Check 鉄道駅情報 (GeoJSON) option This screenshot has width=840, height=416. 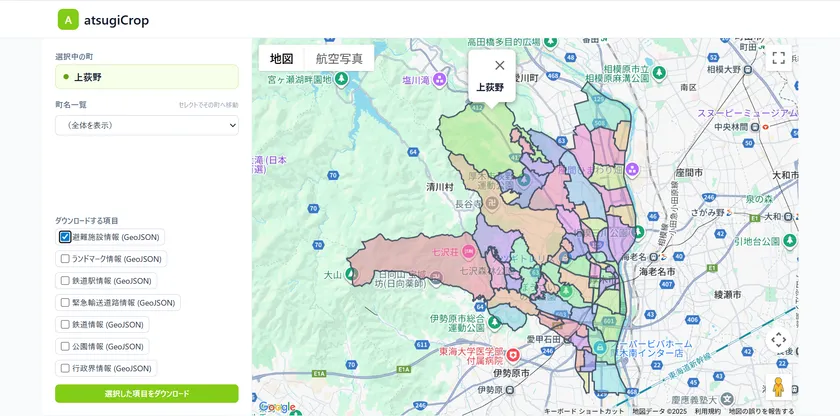65,281
